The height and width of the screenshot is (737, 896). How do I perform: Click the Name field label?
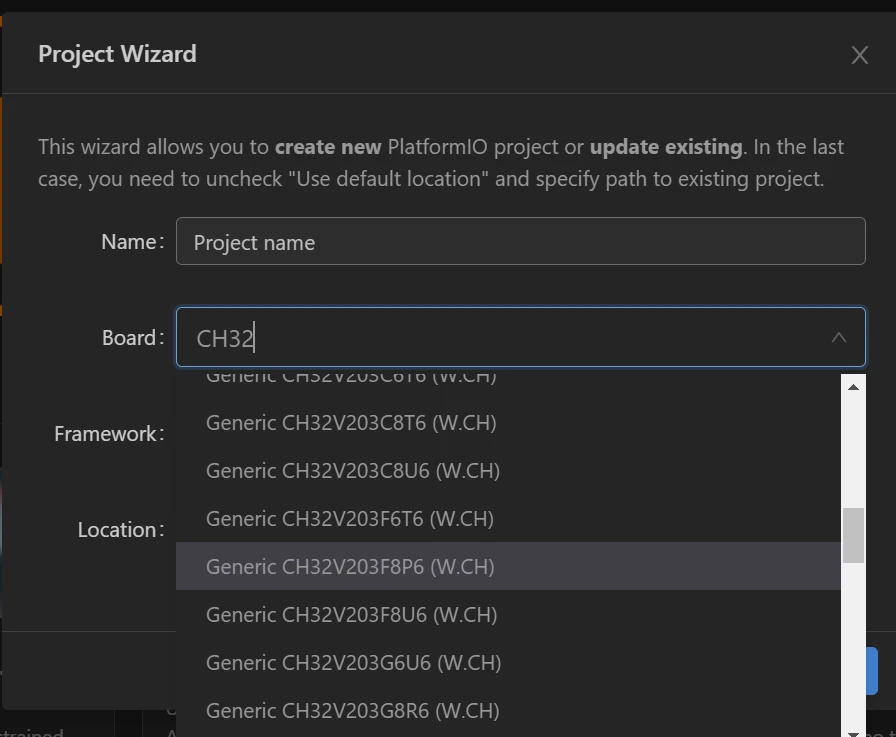132,242
